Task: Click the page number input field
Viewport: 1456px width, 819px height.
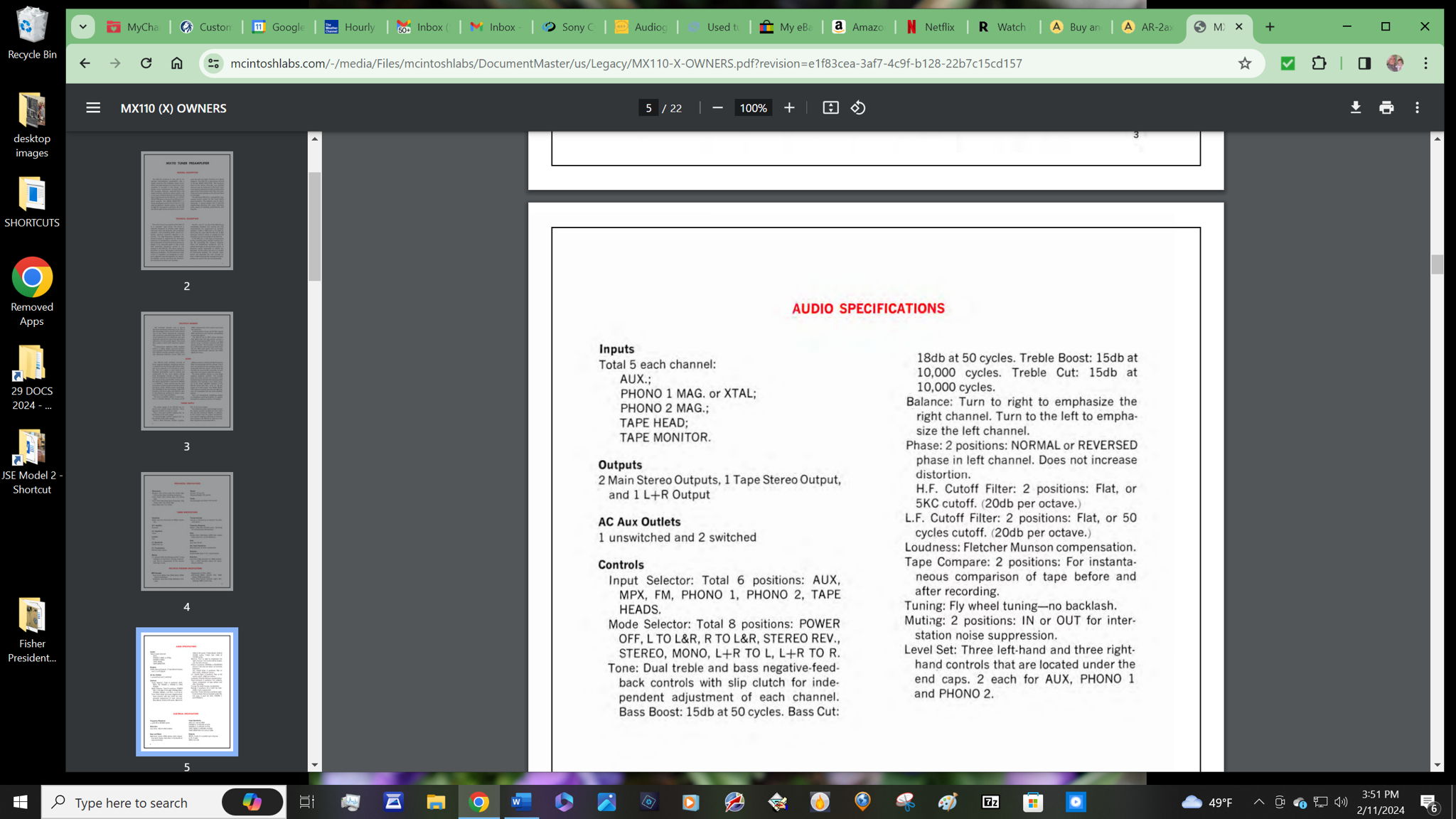Action: pos(648,108)
